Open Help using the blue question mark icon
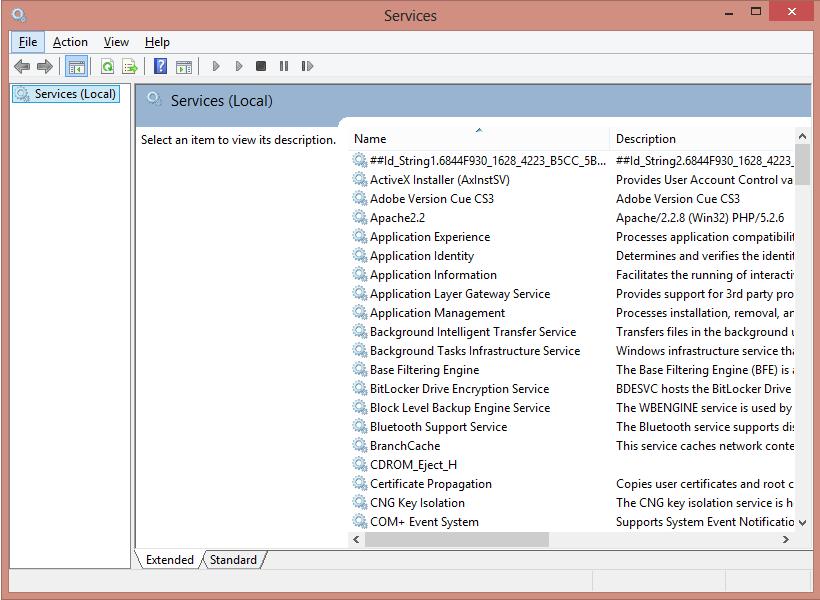 tap(160, 66)
